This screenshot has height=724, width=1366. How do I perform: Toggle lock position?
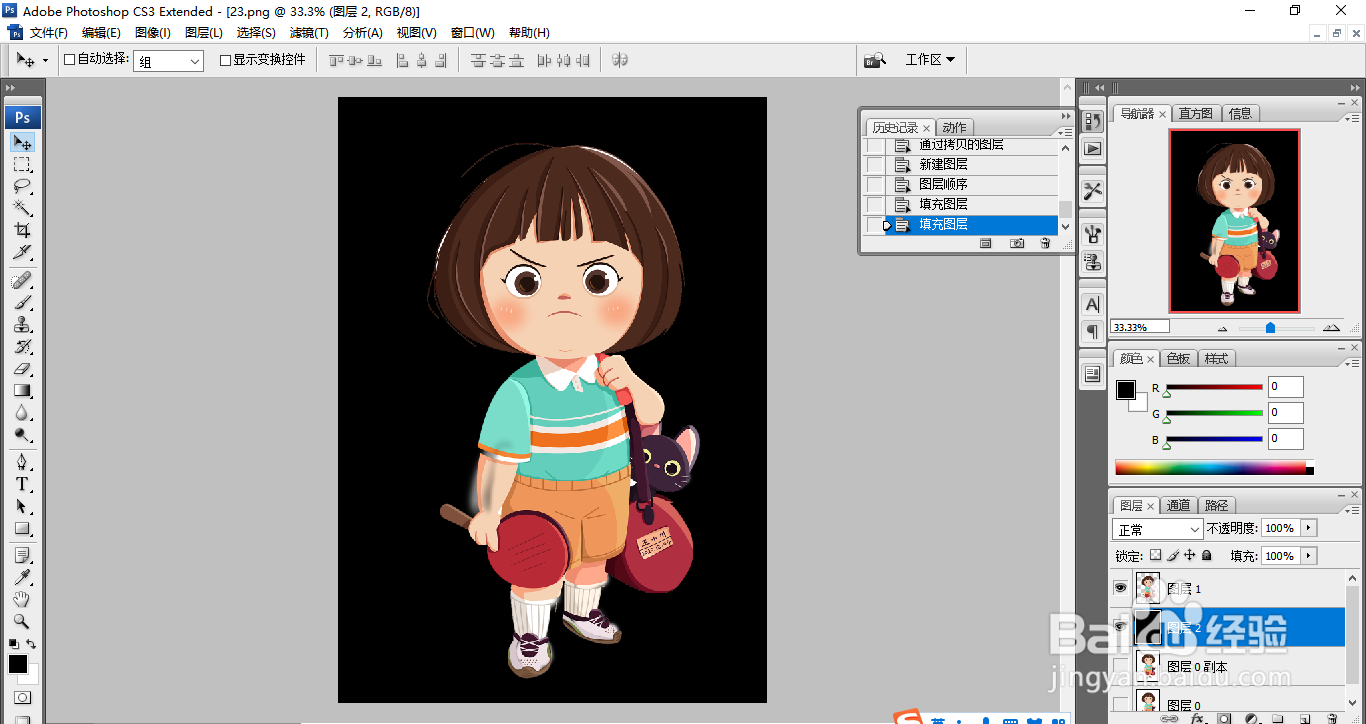pyautogui.click(x=1190, y=555)
